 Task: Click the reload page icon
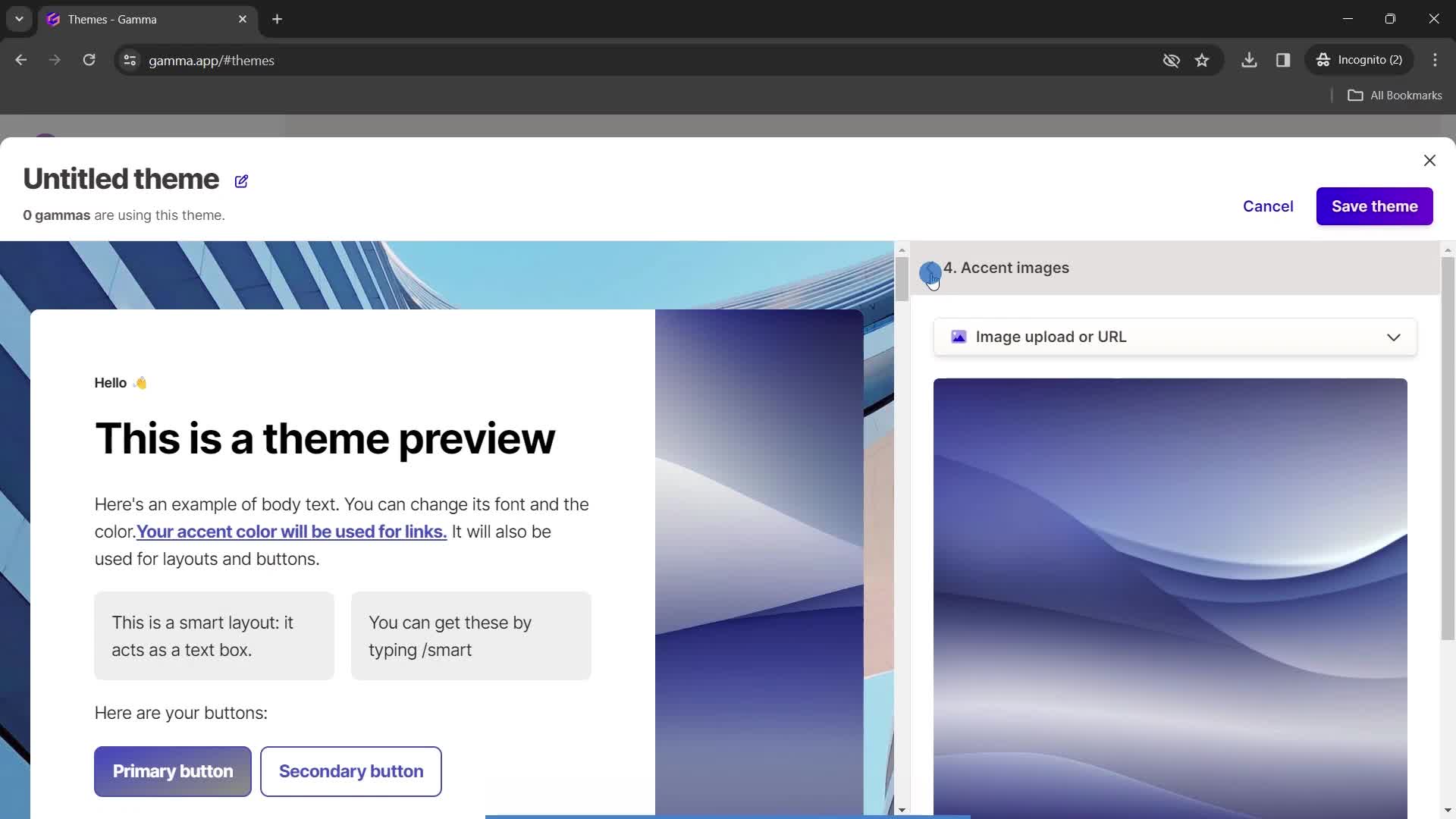[x=89, y=60]
